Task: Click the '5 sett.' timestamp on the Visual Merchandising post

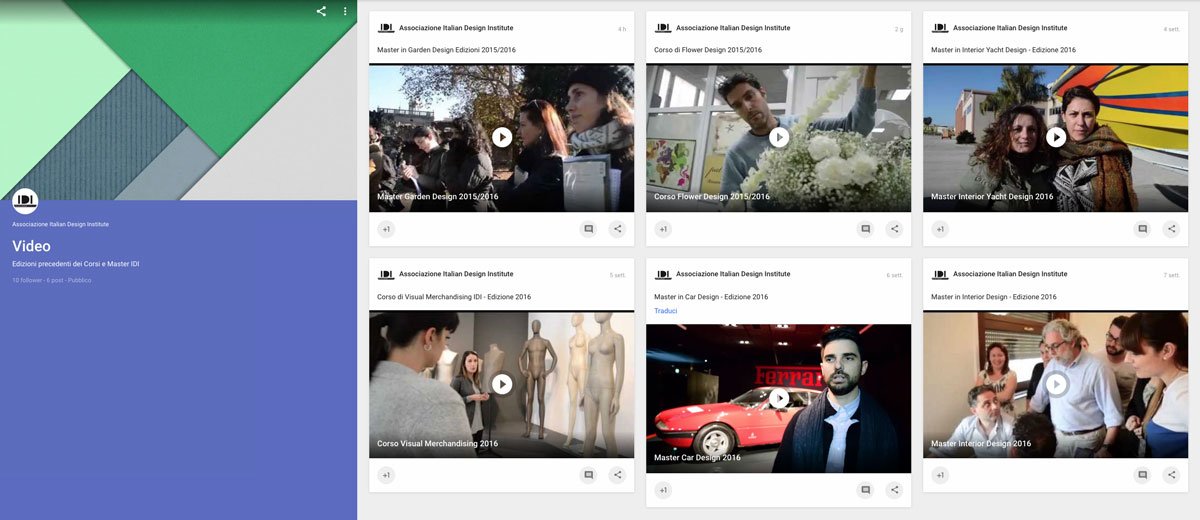Action: click(x=618, y=275)
